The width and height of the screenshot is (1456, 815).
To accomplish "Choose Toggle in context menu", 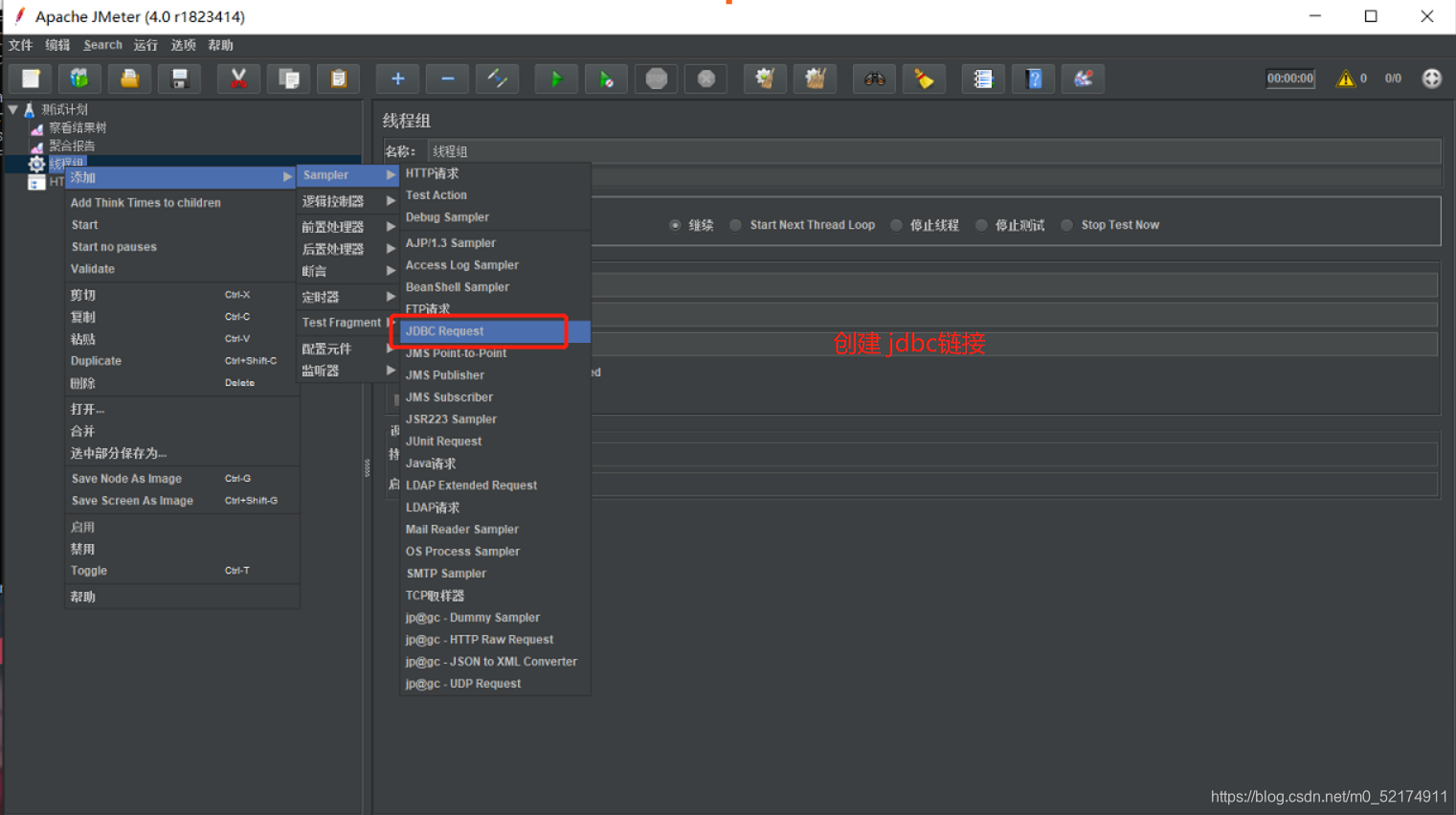I will click(x=182, y=571).
